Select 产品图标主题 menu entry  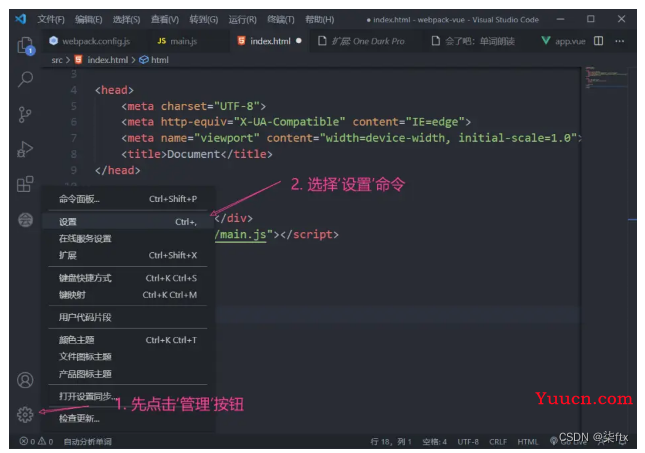tap(128, 374)
